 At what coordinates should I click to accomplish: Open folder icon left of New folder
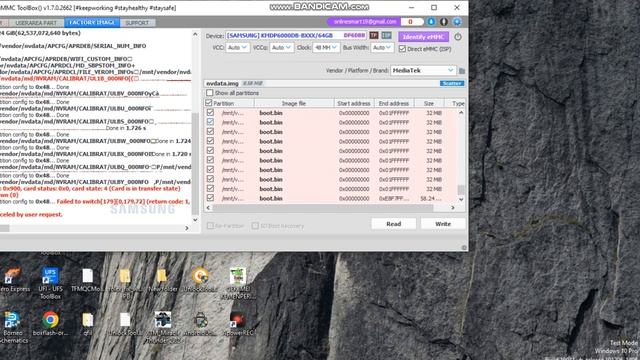pos(125,283)
